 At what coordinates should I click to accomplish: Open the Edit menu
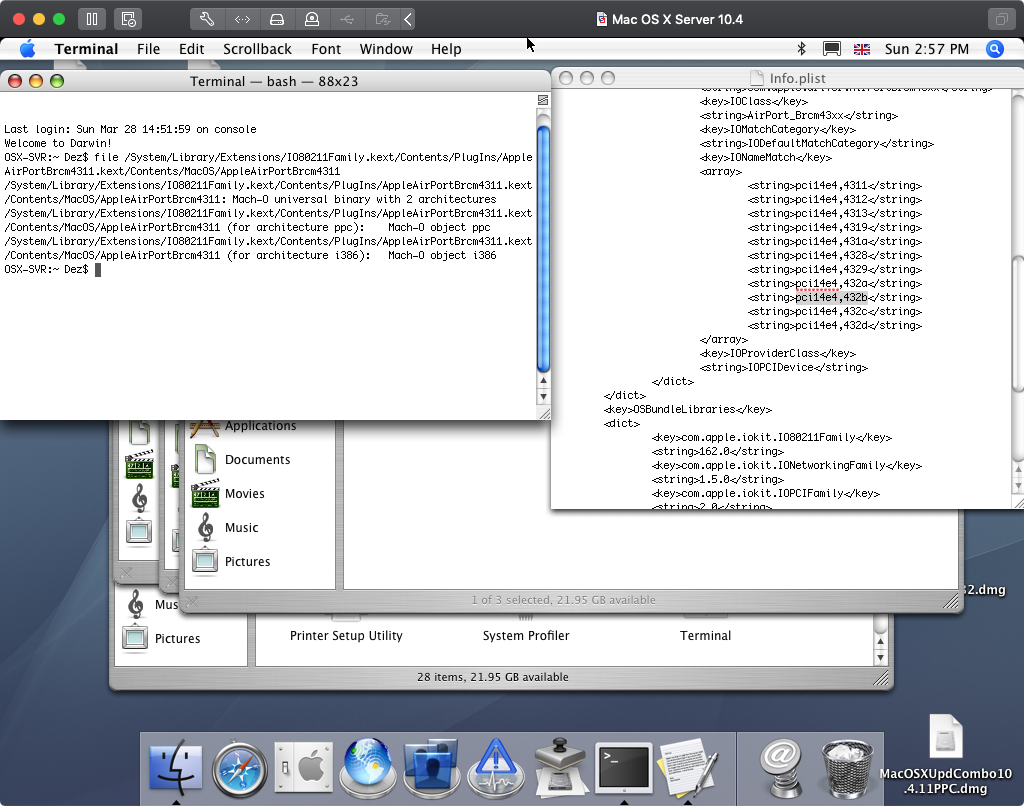[x=191, y=49]
